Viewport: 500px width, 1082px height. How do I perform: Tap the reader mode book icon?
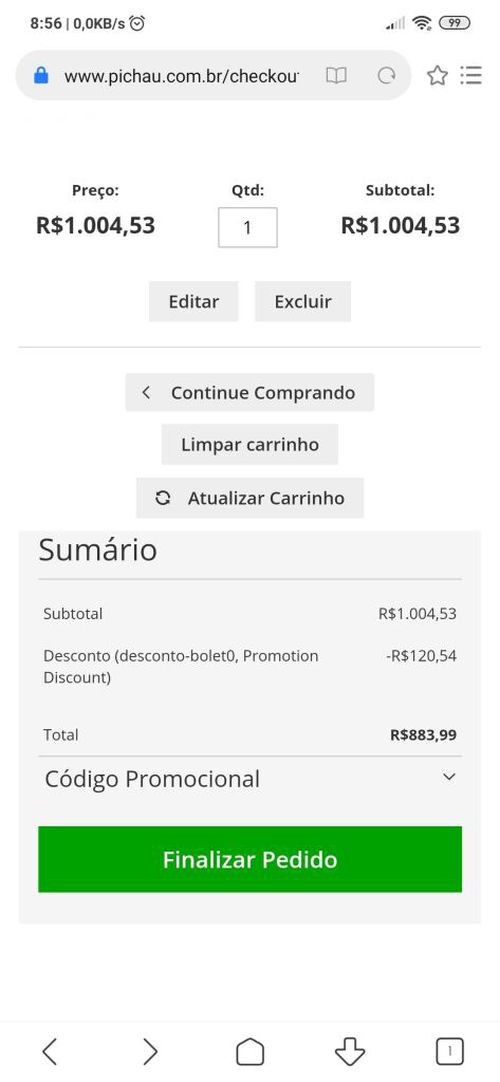[336, 75]
